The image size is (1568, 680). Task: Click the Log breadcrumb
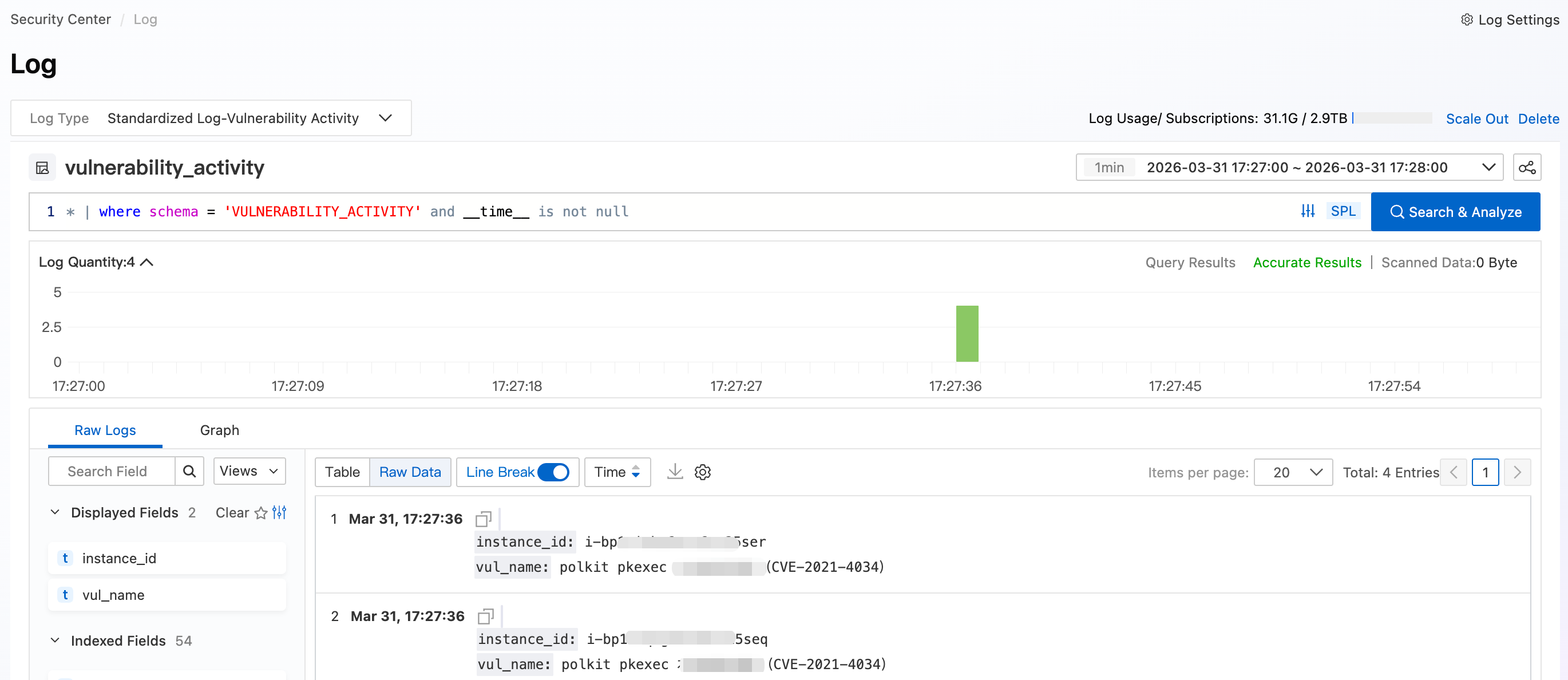click(x=145, y=19)
